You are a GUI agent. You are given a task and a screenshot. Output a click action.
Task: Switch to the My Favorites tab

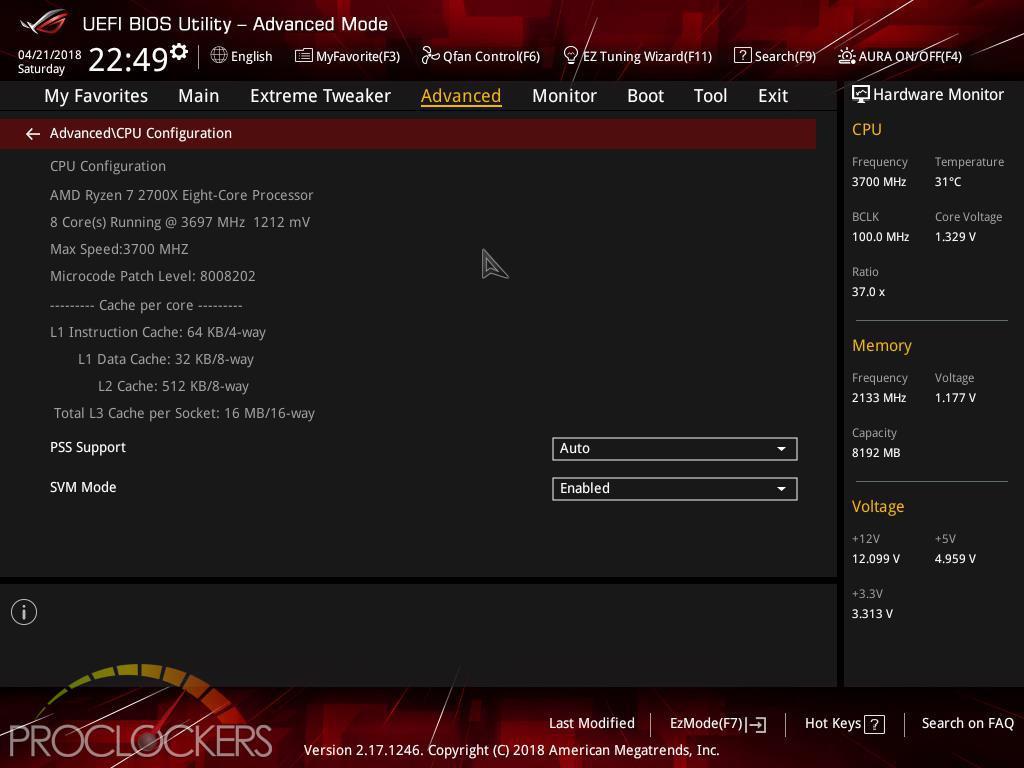point(96,96)
